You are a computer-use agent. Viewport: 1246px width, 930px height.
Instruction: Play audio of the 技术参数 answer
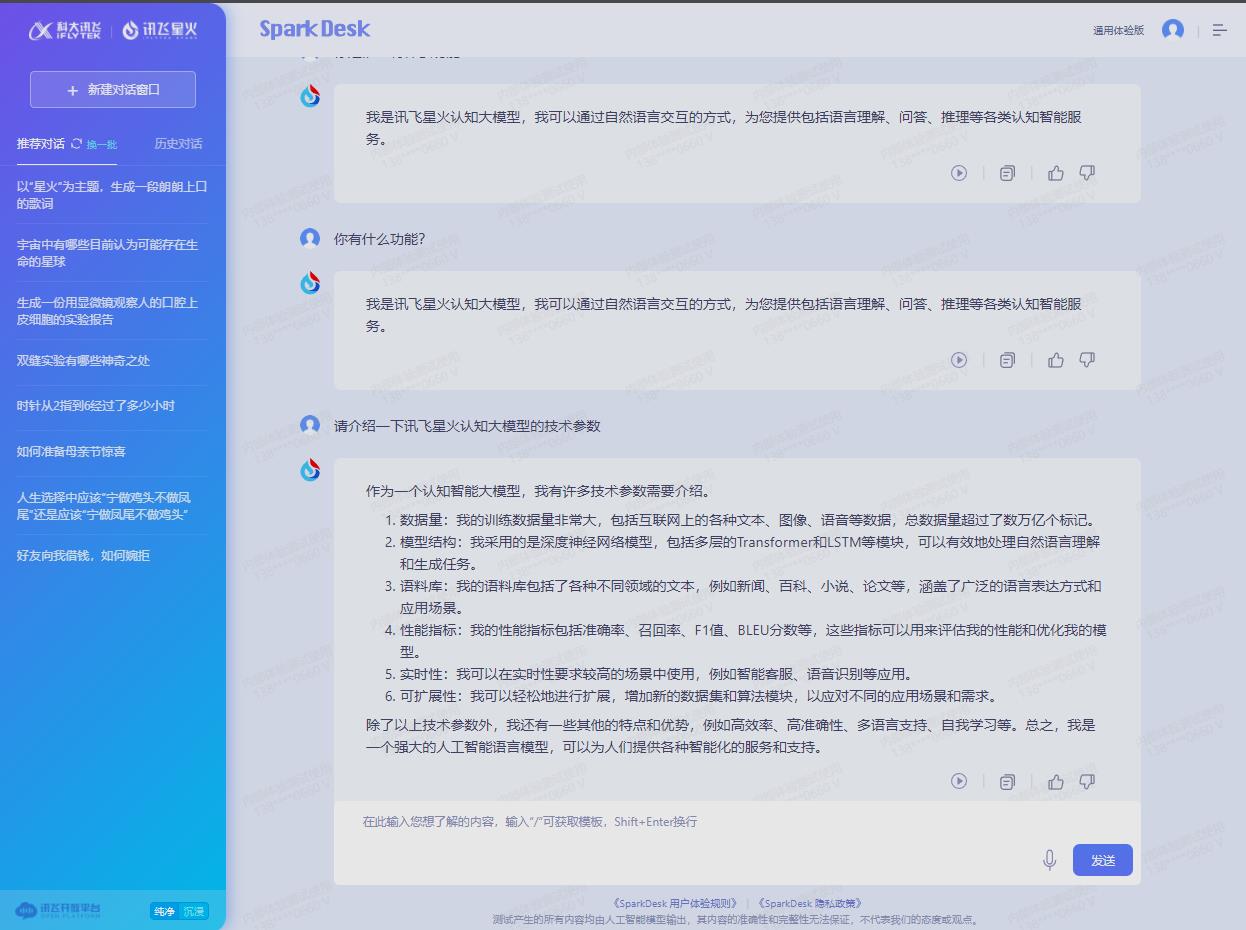click(x=959, y=781)
